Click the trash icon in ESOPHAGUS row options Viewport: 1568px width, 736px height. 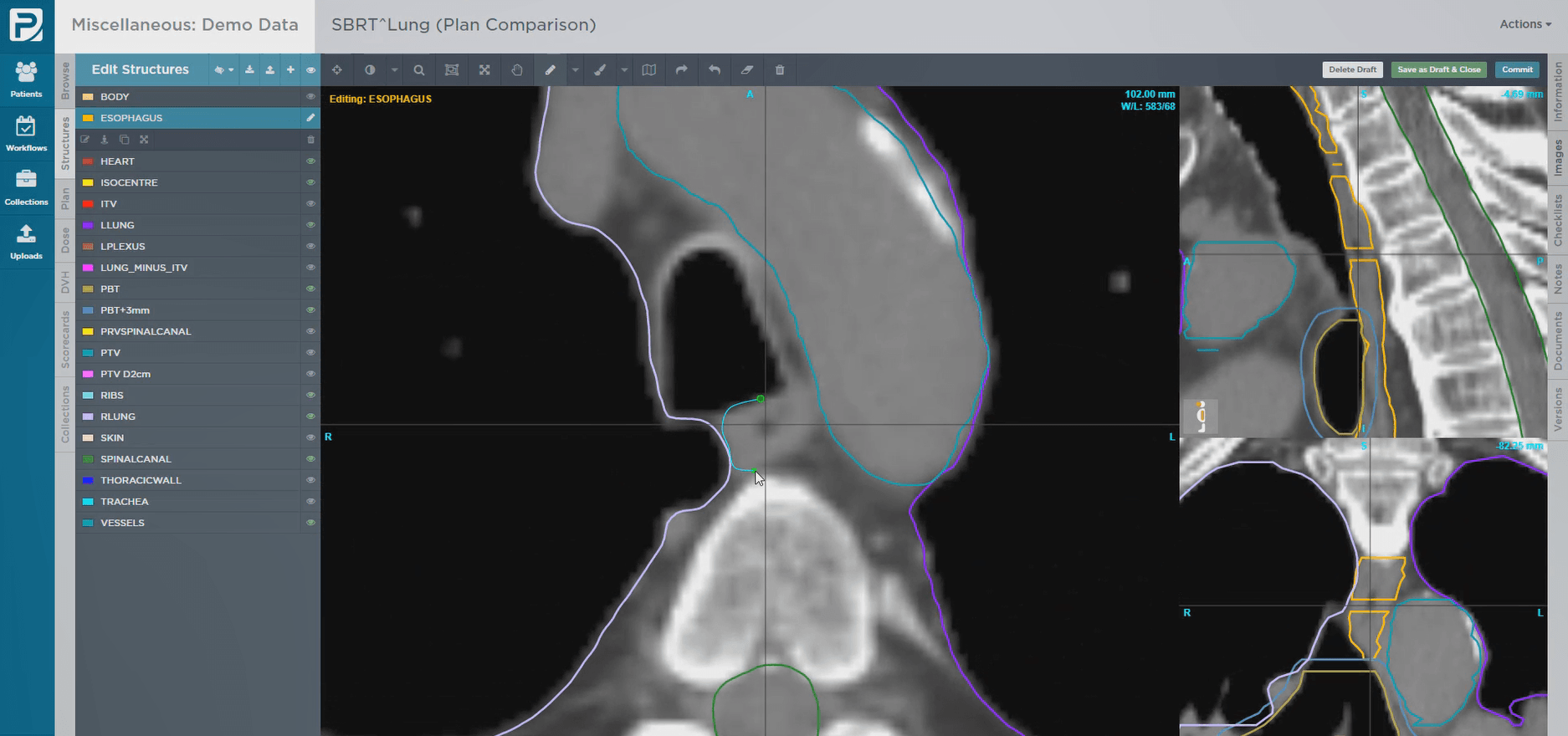(x=311, y=140)
